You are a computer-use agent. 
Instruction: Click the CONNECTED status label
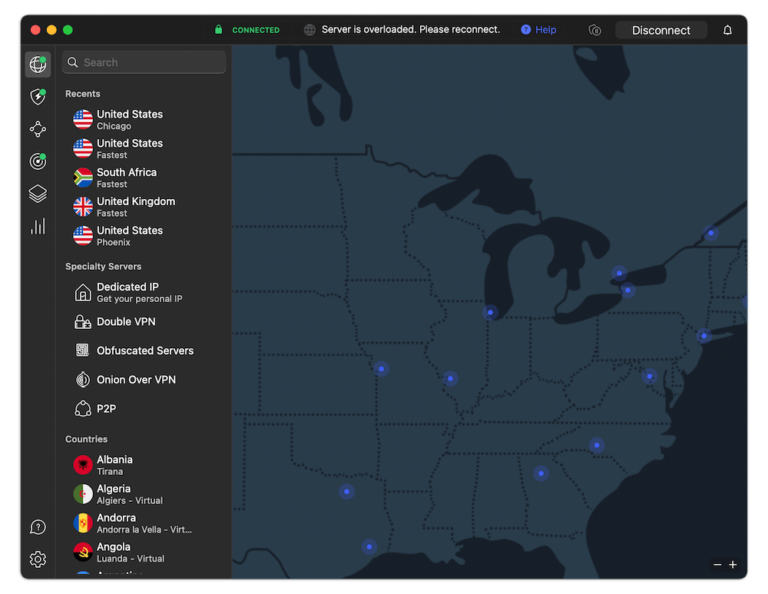[256, 30]
